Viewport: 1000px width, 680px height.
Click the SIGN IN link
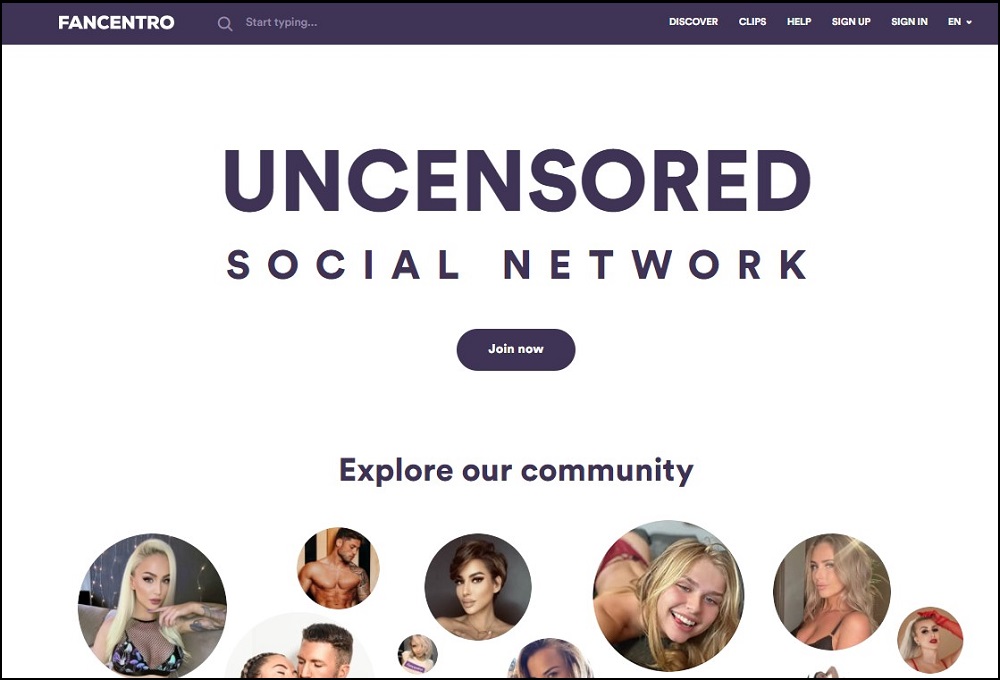click(909, 22)
